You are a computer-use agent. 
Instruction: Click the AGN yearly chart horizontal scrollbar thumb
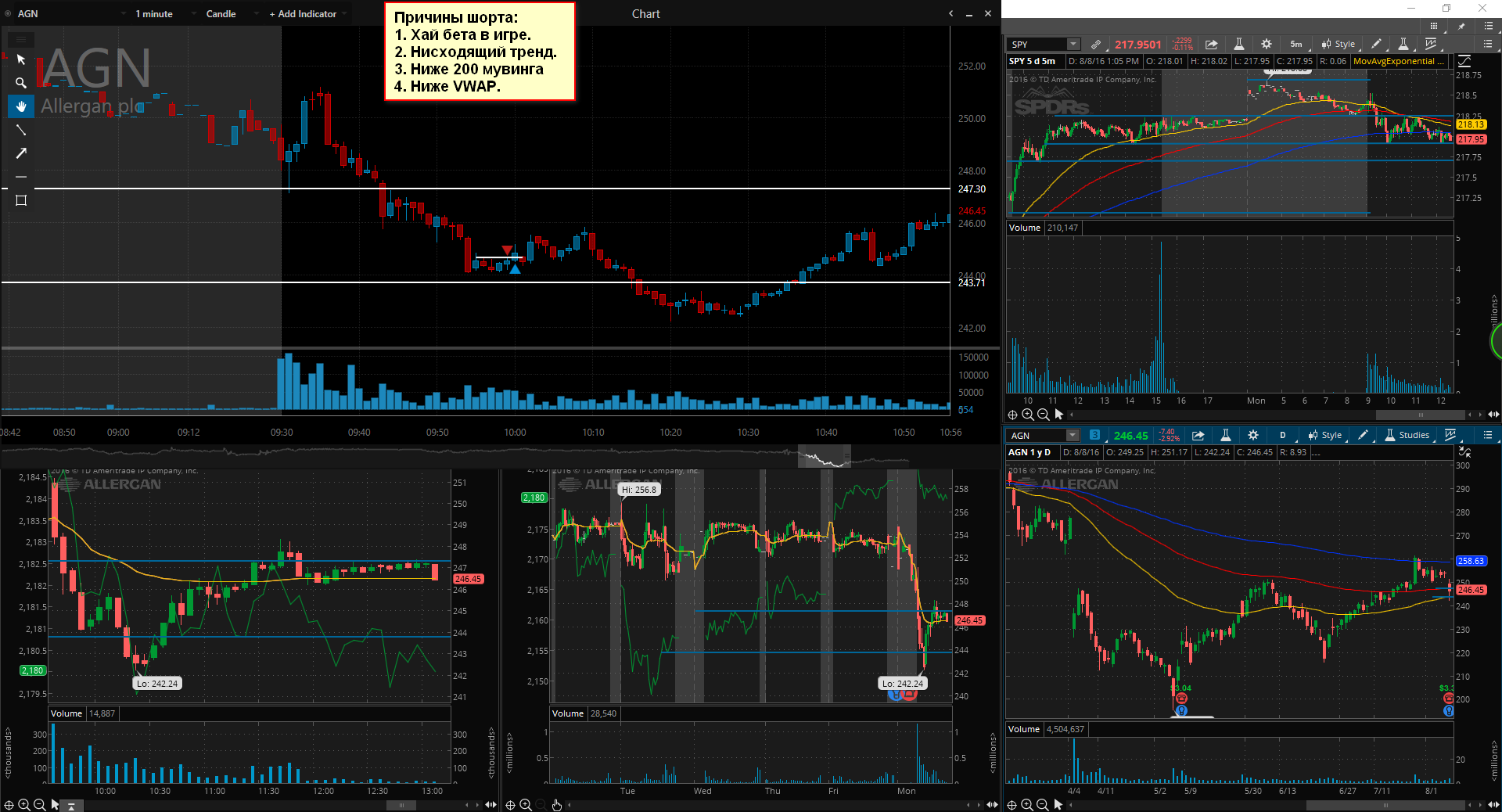pos(1385,805)
